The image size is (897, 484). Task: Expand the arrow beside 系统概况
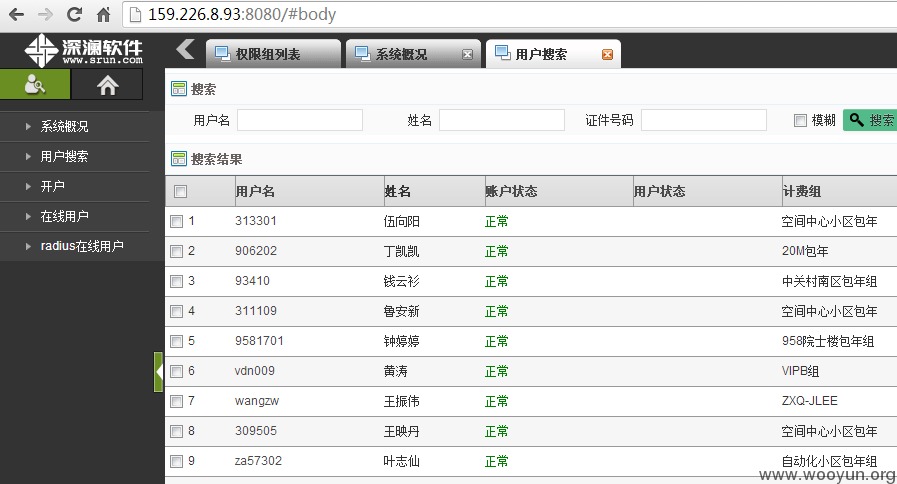click(28, 126)
